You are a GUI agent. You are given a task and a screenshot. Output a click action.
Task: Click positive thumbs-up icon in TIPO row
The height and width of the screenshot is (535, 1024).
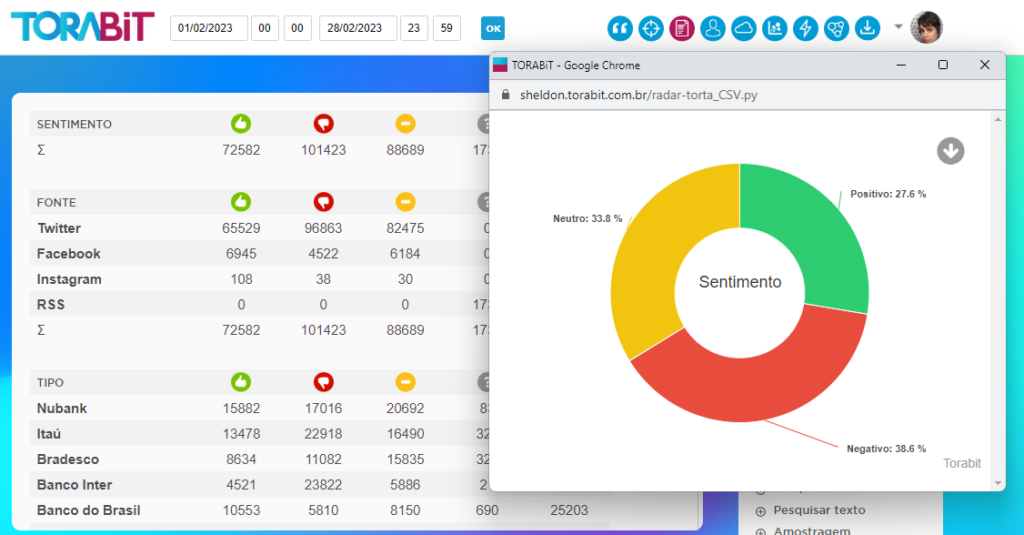241,382
